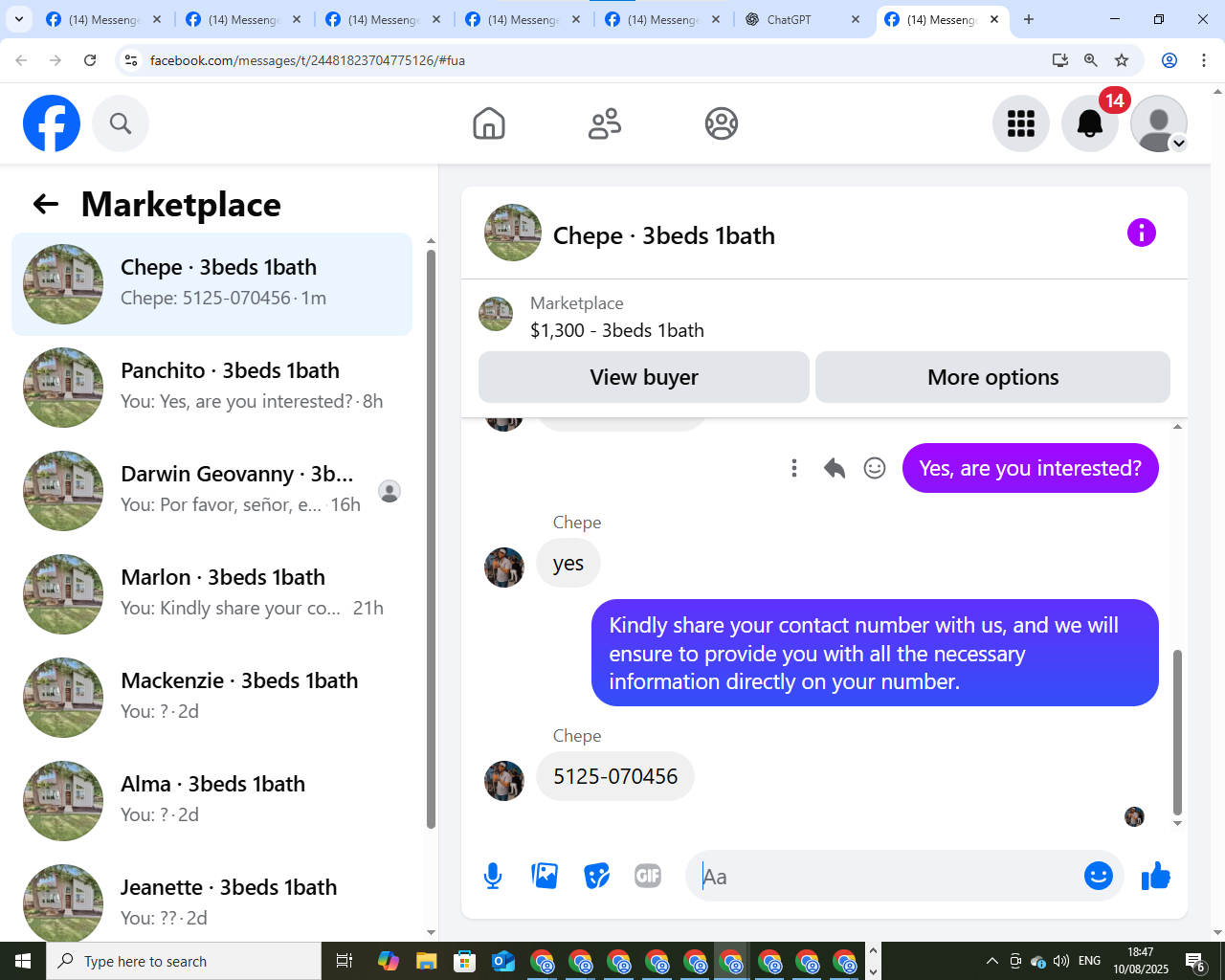
Task: Open the Chepe conversation in list
Action: [x=212, y=284]
